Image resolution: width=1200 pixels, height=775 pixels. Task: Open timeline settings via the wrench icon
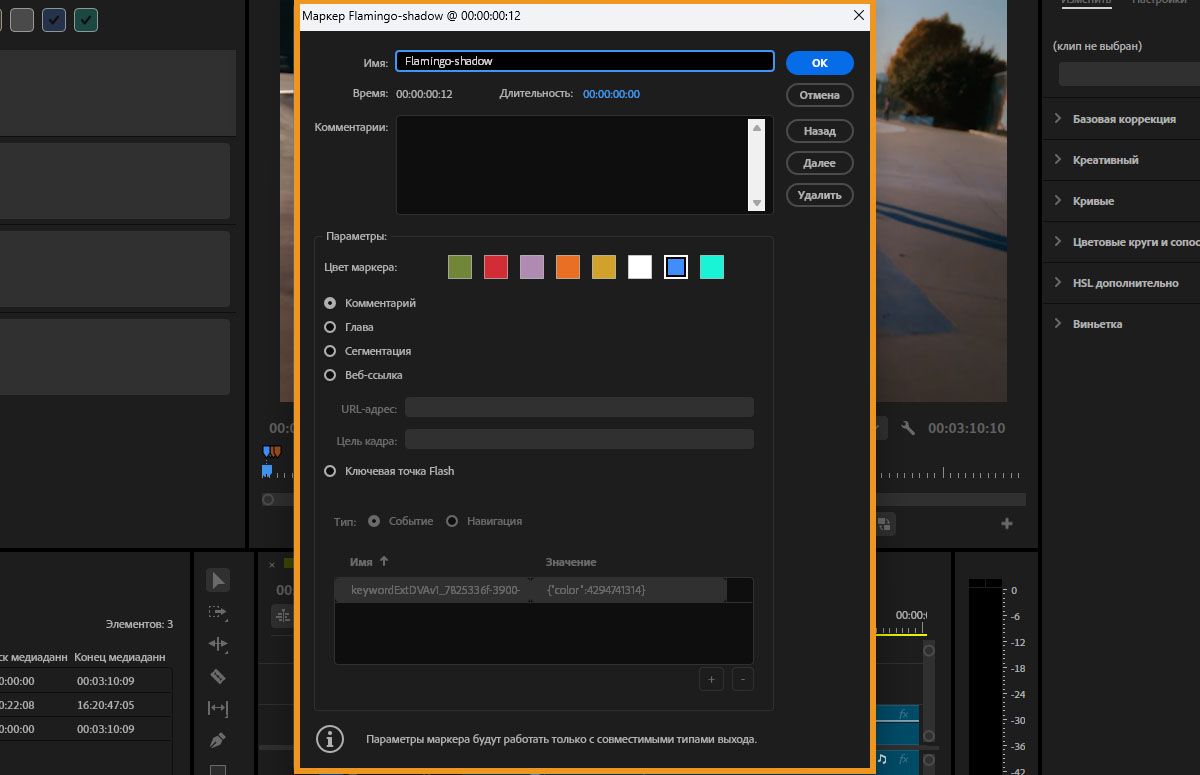(x=907, y=428)
